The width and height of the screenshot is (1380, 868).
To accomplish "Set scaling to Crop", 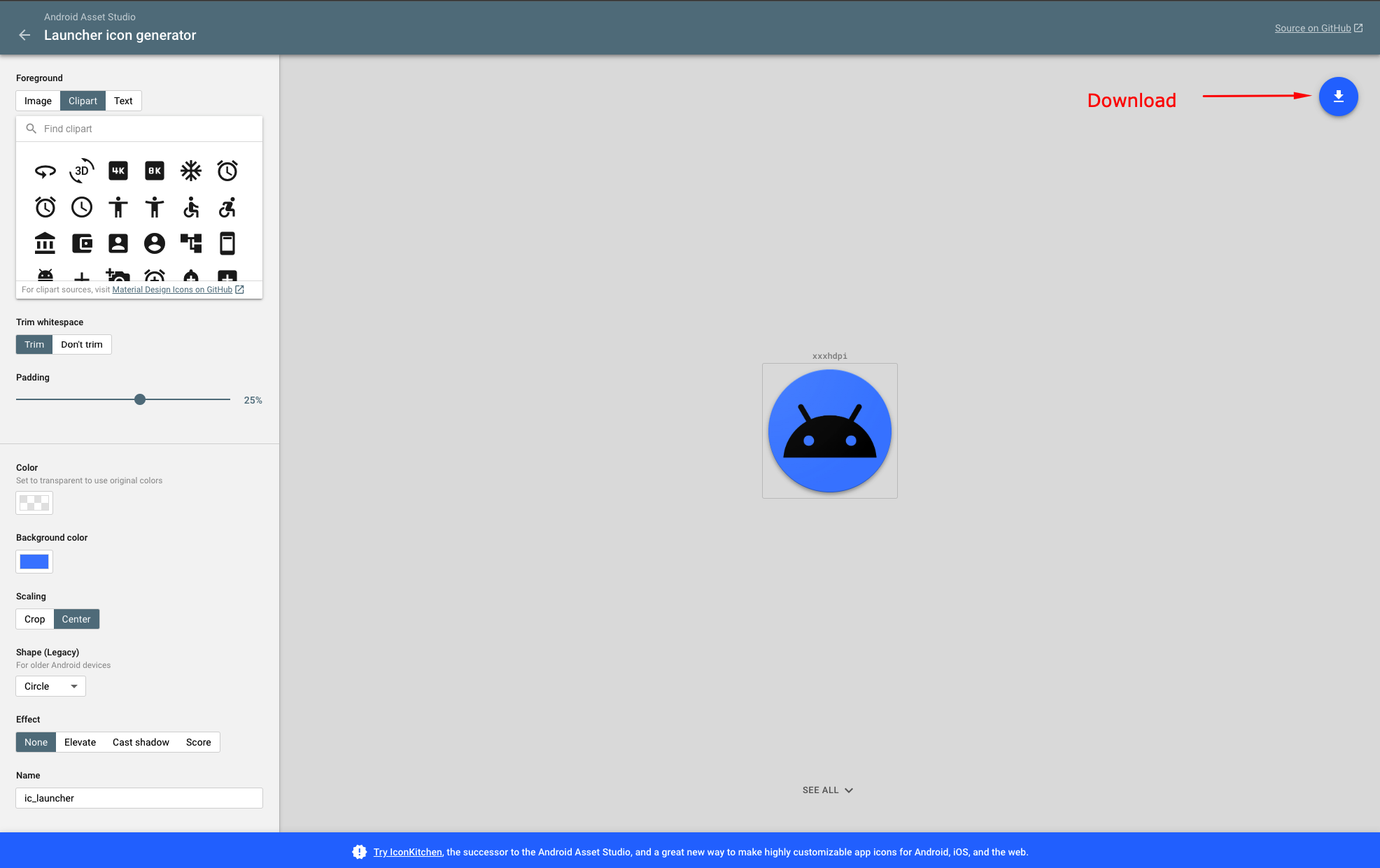I will (34, 619).
